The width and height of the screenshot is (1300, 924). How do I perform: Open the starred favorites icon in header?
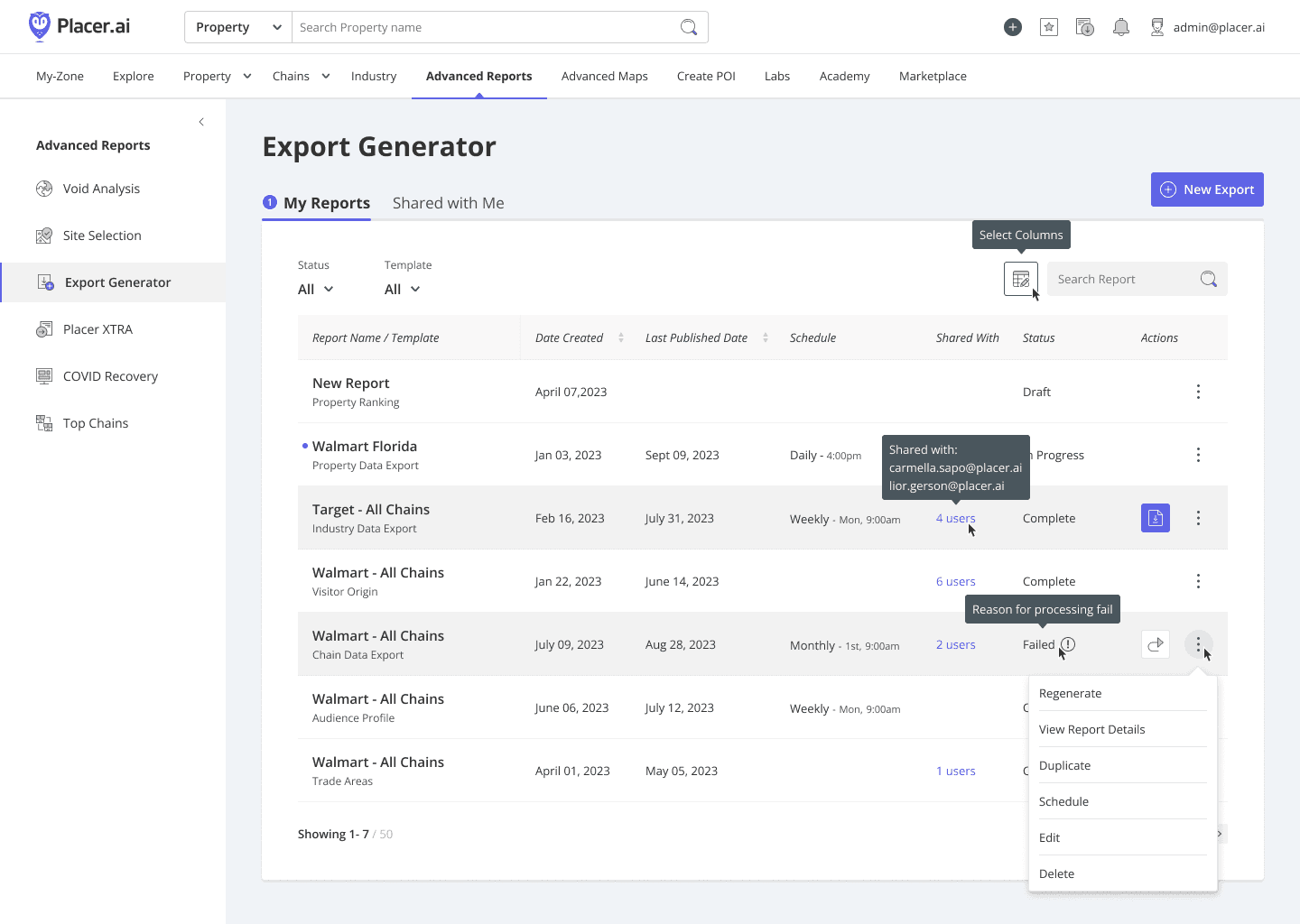click(x=1049, y=27)
